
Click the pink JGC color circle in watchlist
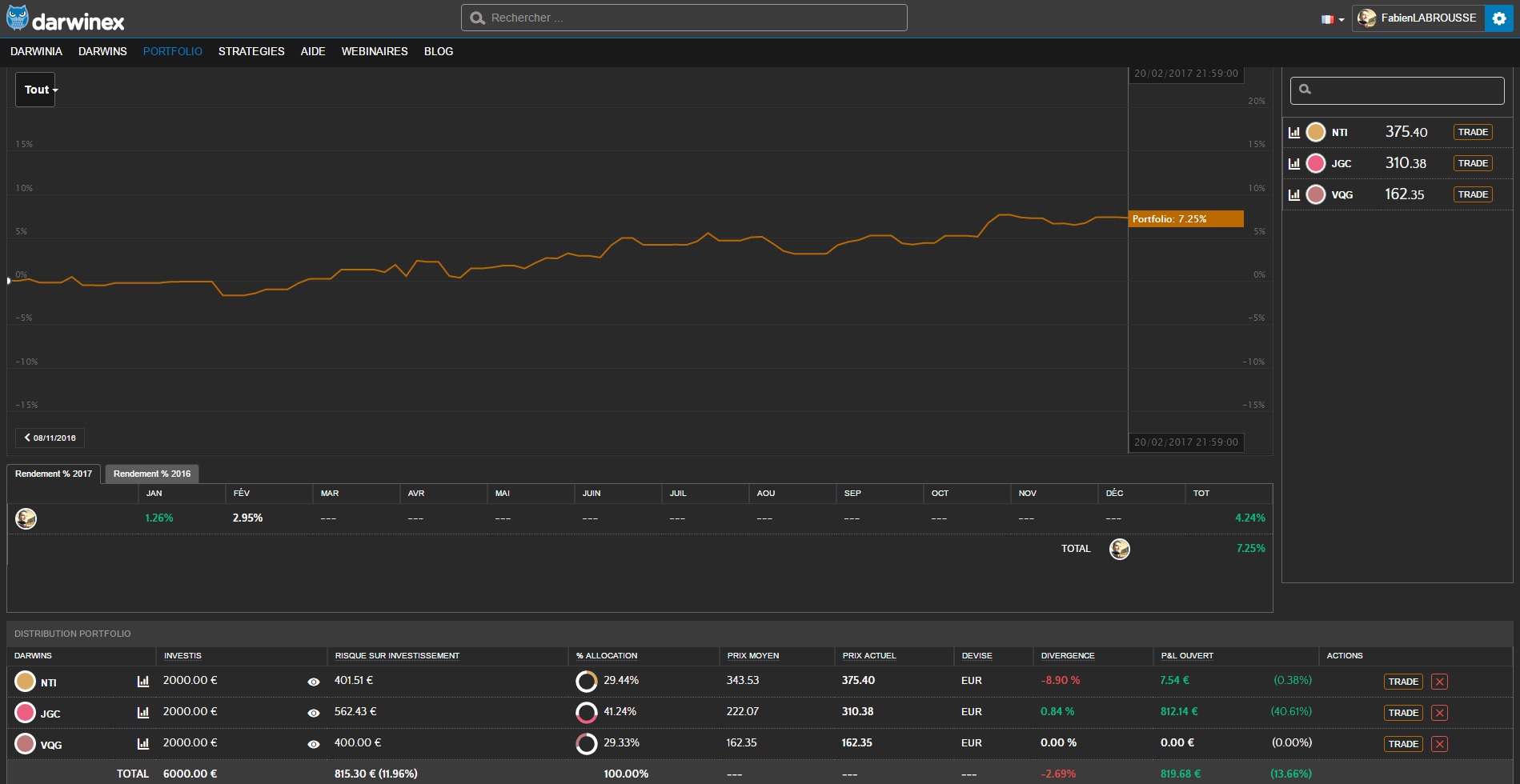[x=1316, y=163]
